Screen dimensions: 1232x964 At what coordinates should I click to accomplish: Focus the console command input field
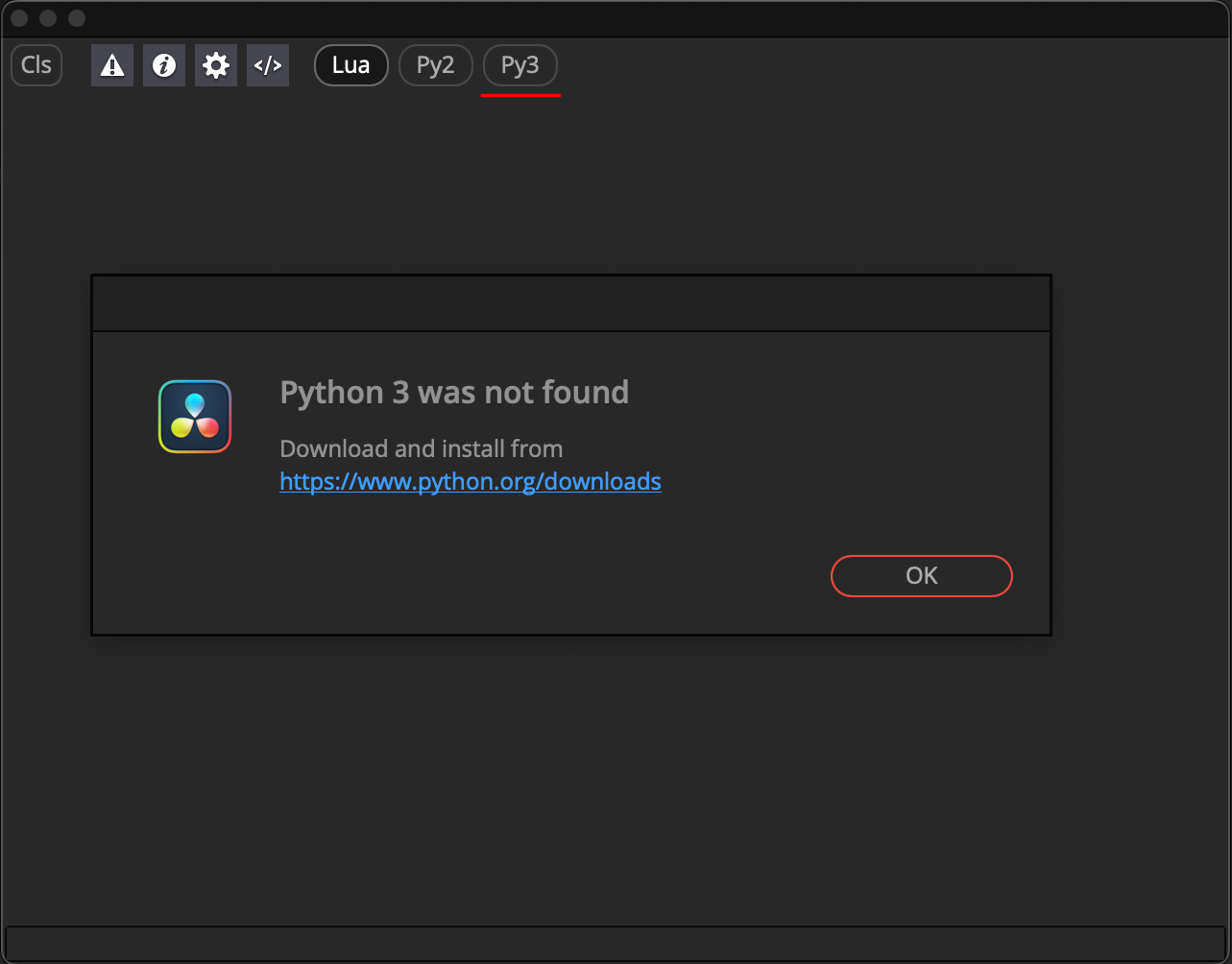click(616, 943)
